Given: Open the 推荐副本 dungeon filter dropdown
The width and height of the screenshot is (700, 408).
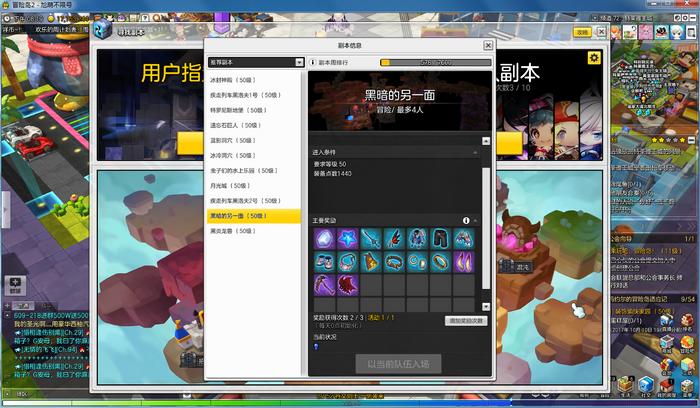Looking at the screenshot, I should (256, 62).
